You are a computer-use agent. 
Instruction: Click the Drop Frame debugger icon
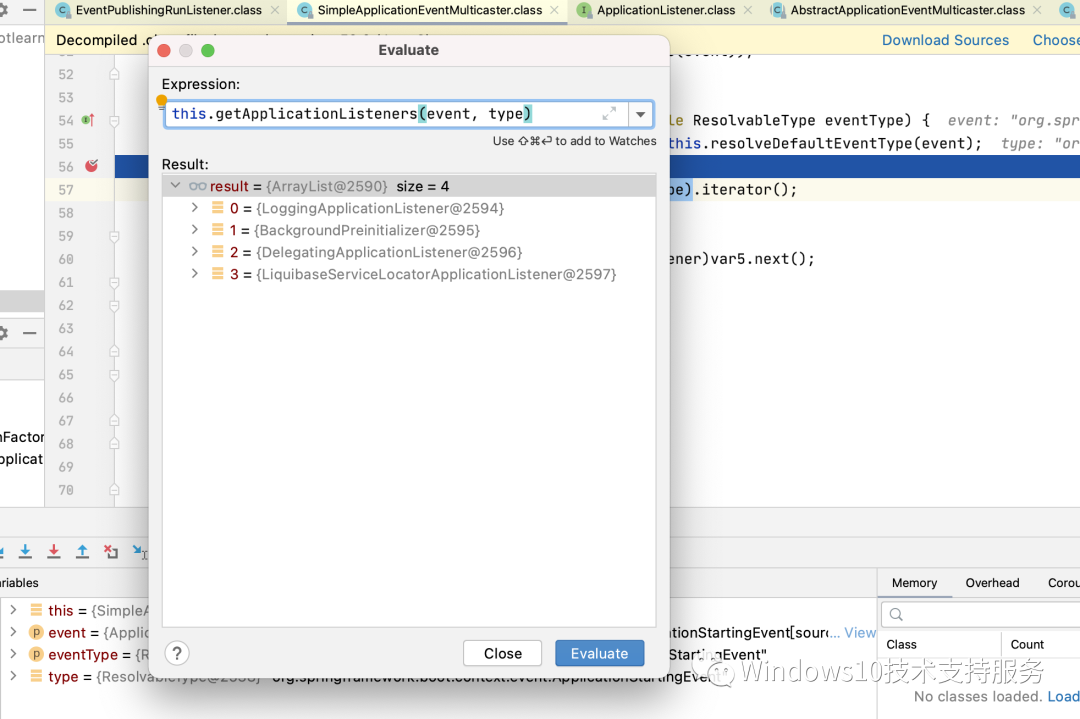click(x=110, y=551)
